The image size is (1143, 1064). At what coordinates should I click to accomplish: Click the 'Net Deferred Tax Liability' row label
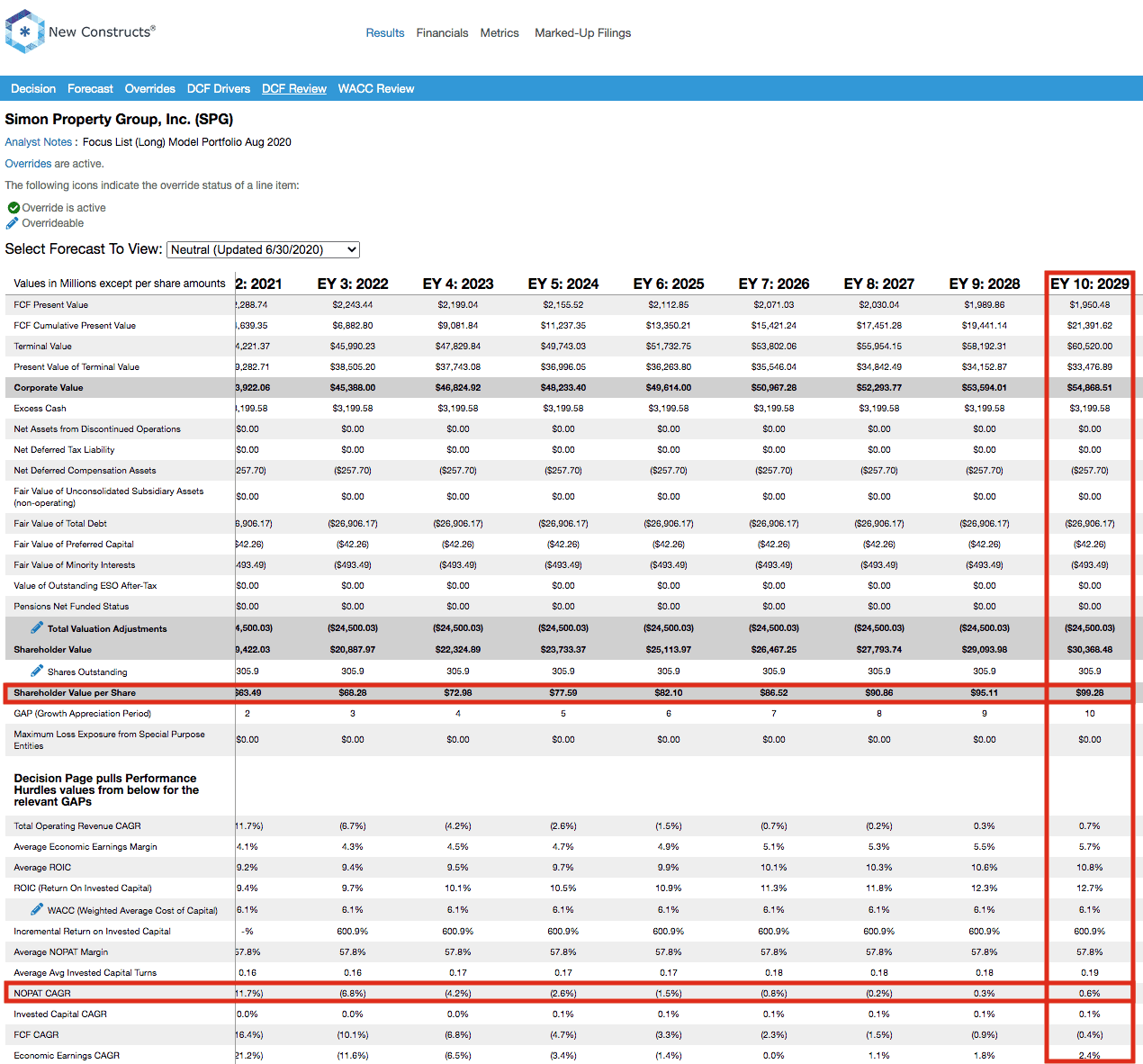[x=64, y=450]
